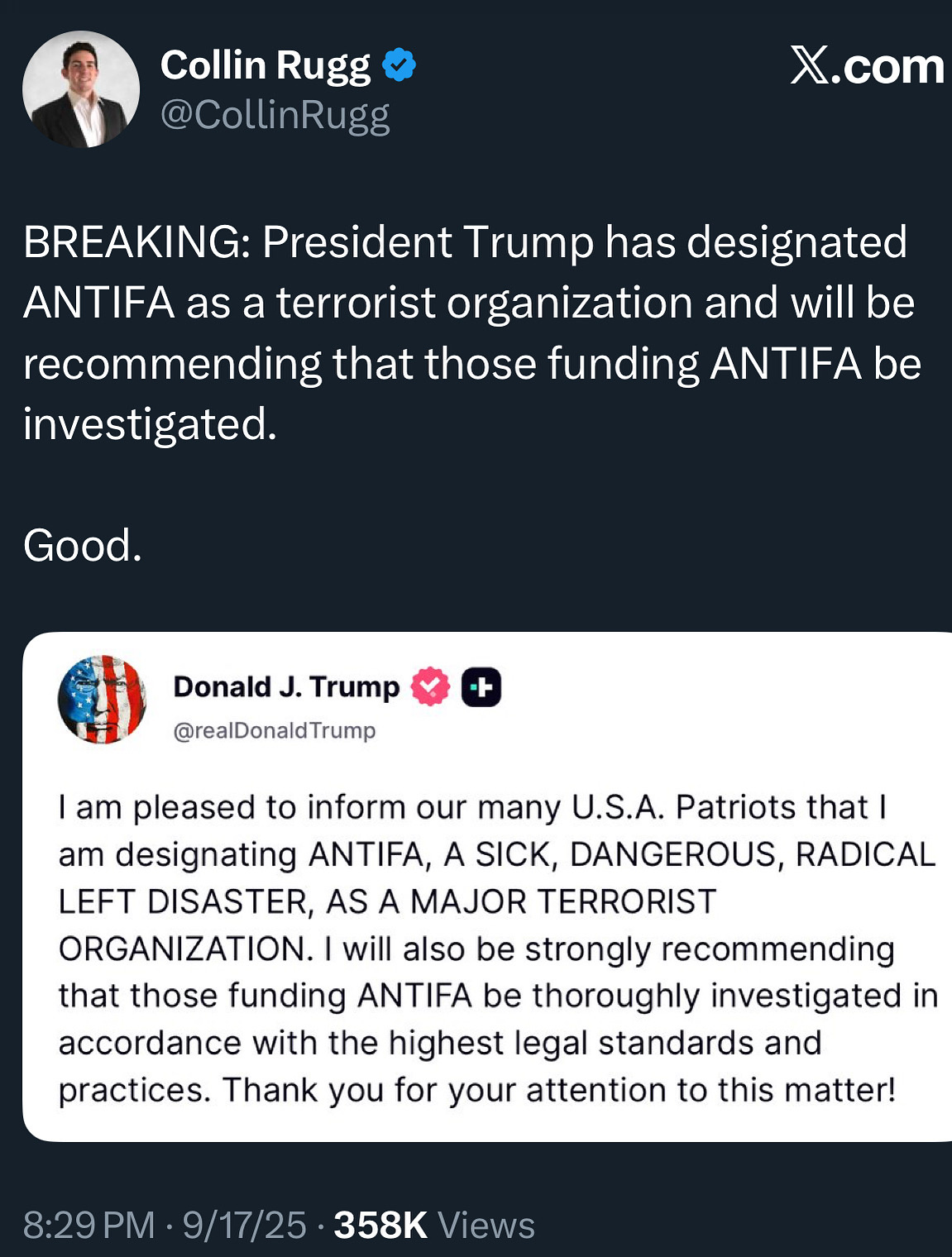Click the ".com" text in the watermark
The height and width of the screenshot is (1257, 952).
pos(887,66)
